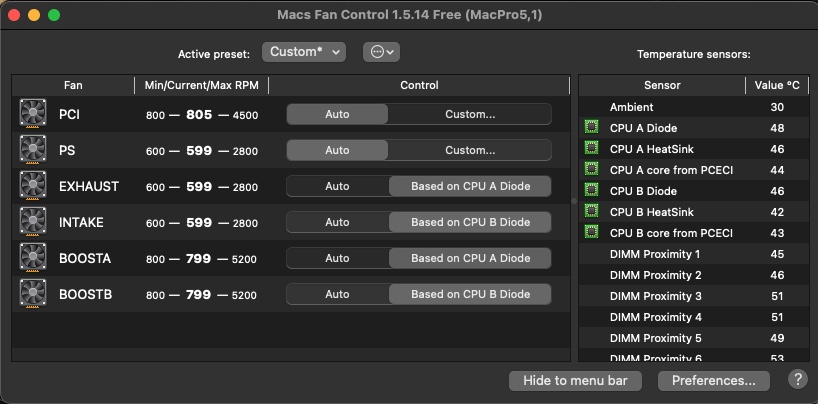
Task: Select BOOSTA Based on CPU A Diode option
Action: 470,258
